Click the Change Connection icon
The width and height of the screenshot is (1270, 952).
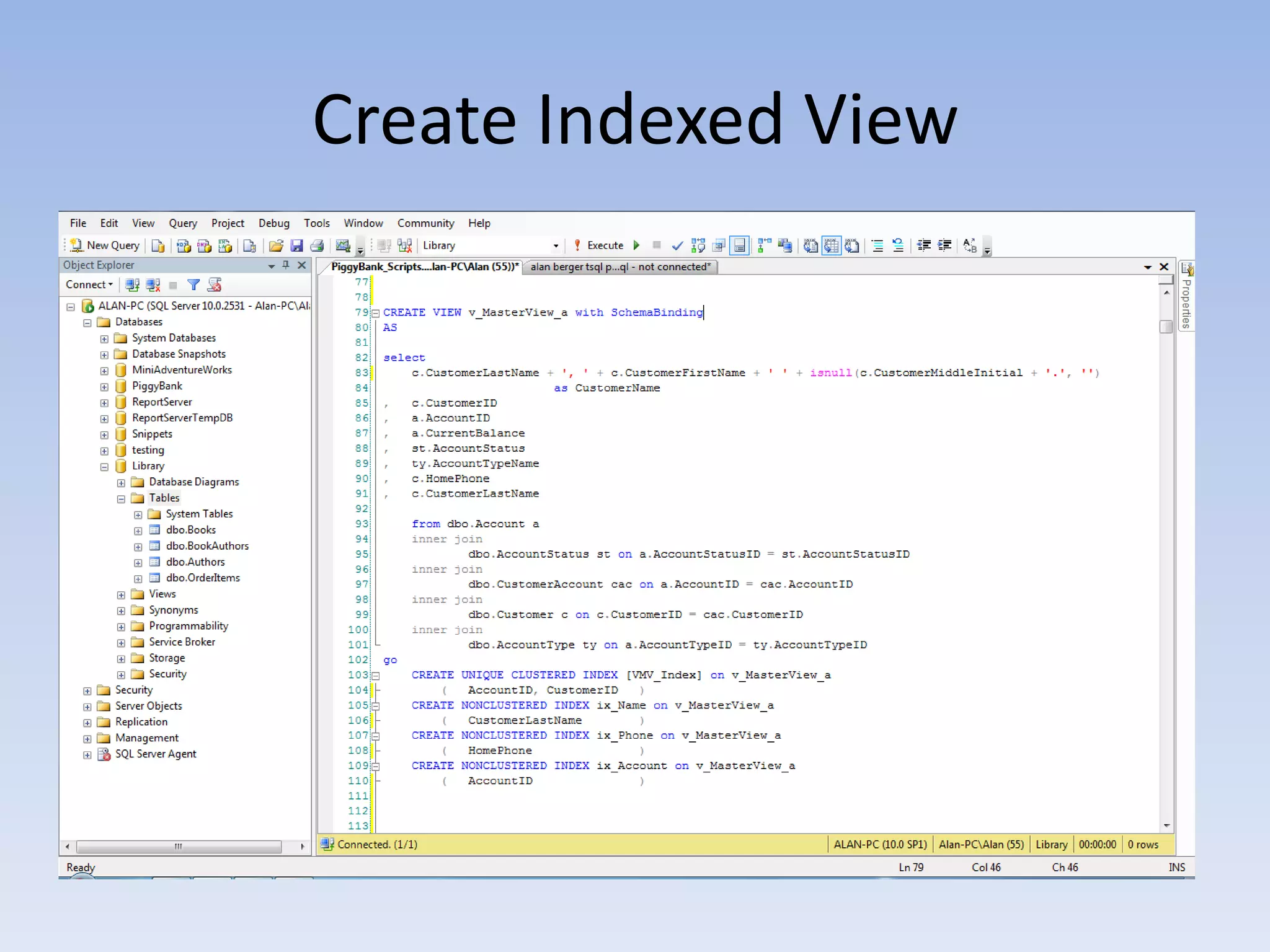click(x=405, y=246)
